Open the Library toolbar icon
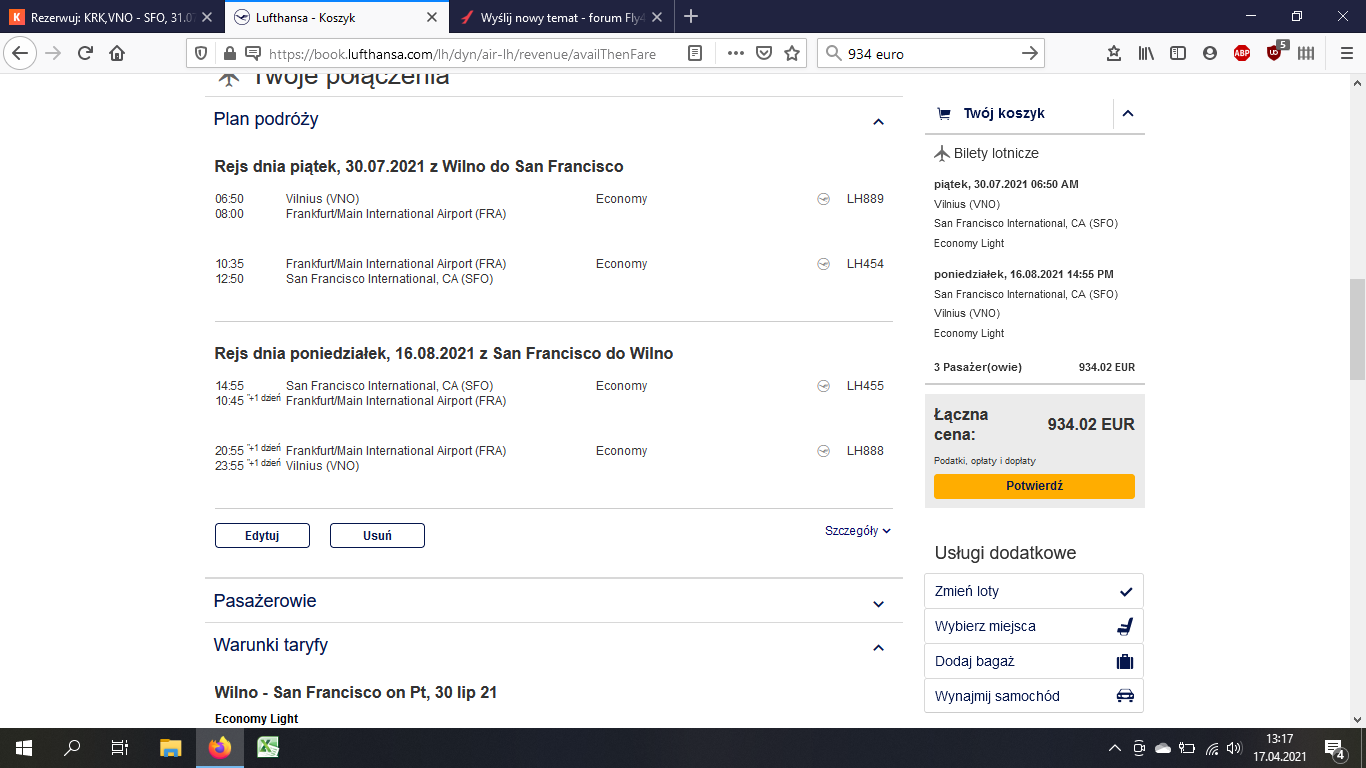The image size is (1366, 768). (x=1146, y=54)
